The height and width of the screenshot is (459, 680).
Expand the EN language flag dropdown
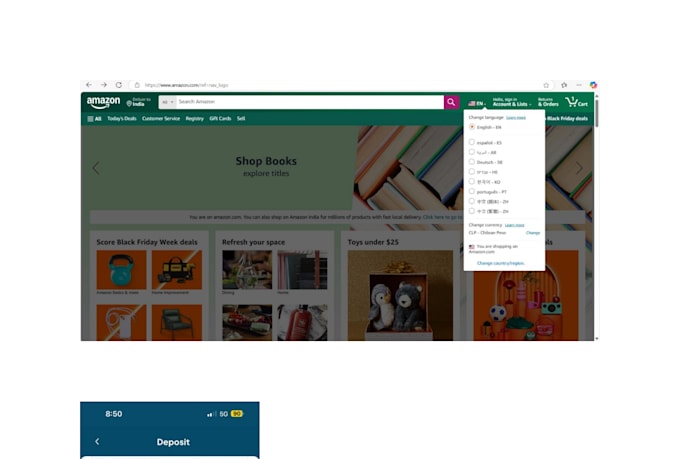click(477, 104)
